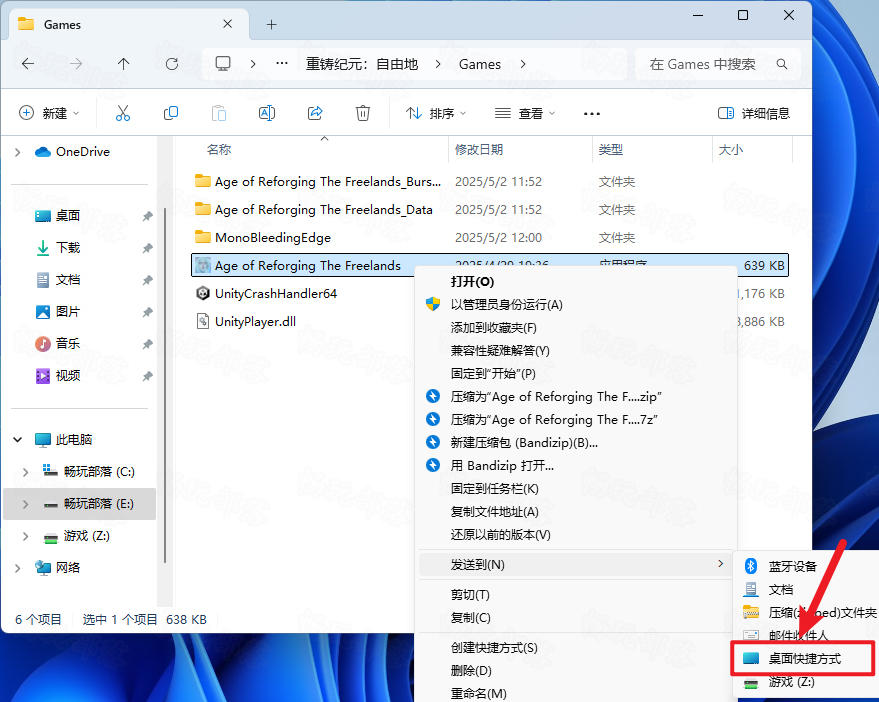Click the Share icon in toolbar

pyautogui.click(x=315, y=113)
